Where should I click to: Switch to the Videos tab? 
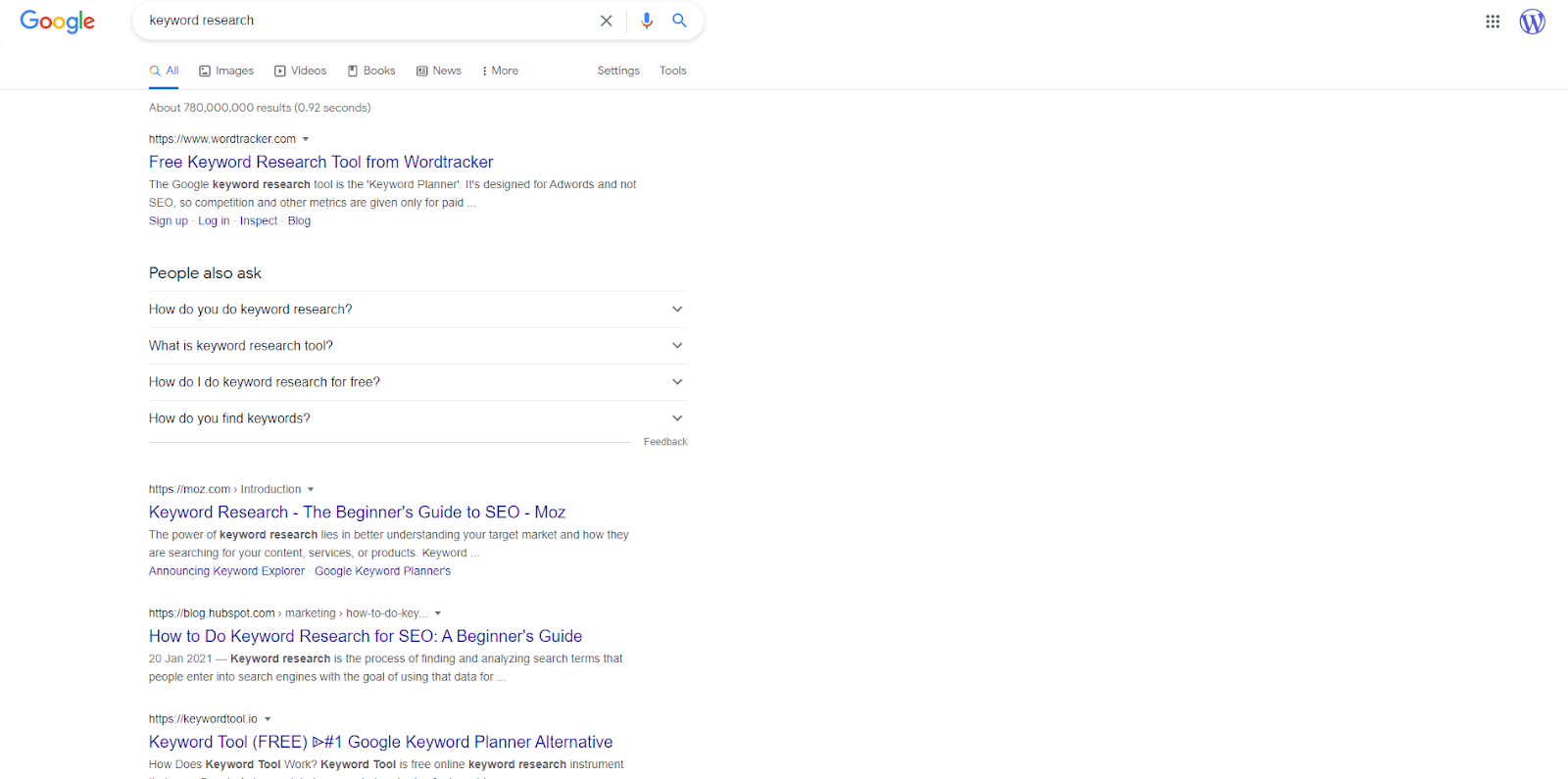point(301,71)
